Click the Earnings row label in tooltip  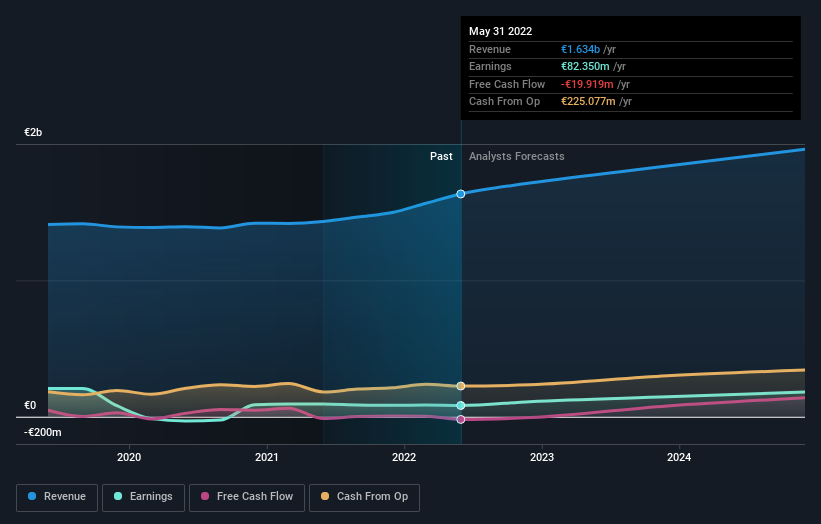coord(490,66)
